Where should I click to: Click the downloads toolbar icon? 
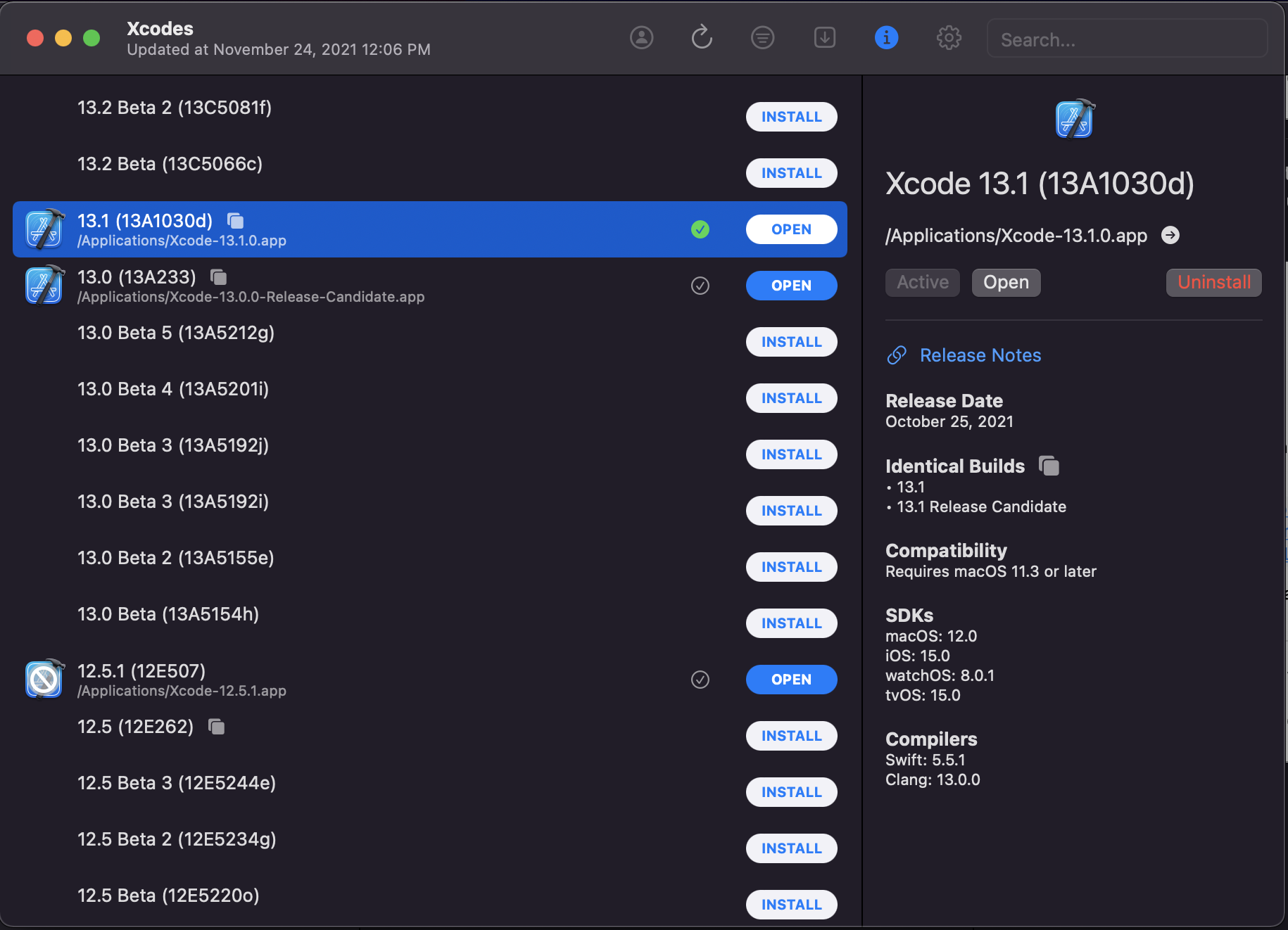[824, 37]
